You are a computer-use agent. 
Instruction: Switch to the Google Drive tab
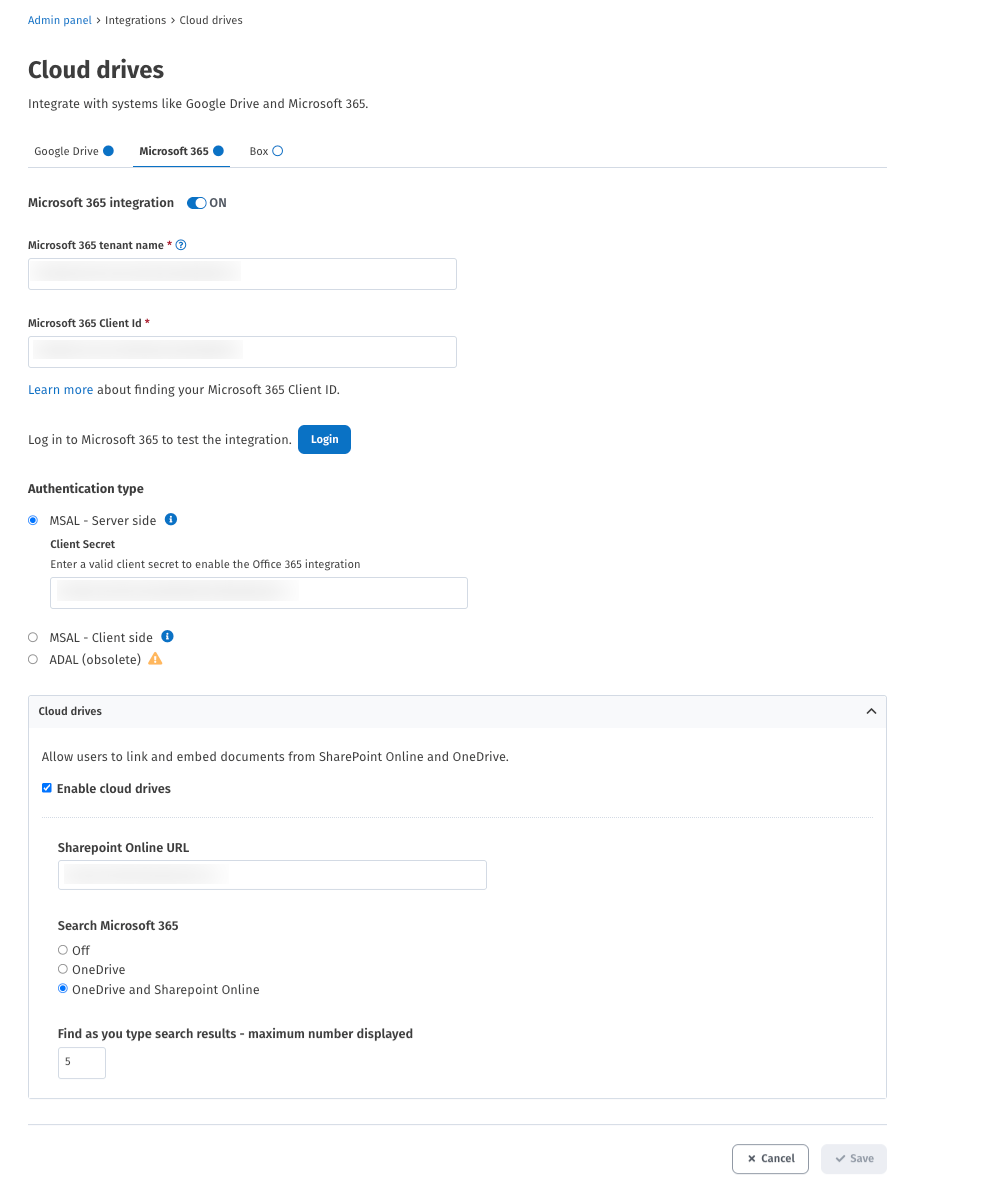pos(67,150)
